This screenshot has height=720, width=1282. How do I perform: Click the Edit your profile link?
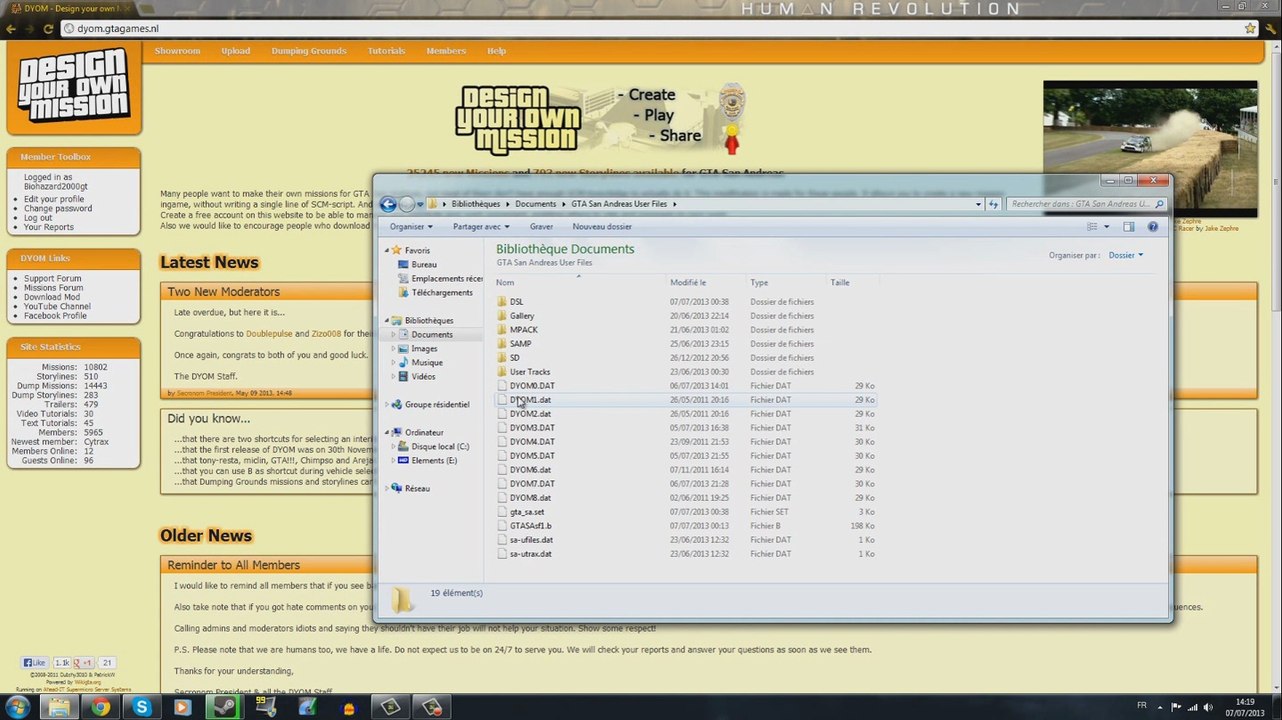click(54, 199)
